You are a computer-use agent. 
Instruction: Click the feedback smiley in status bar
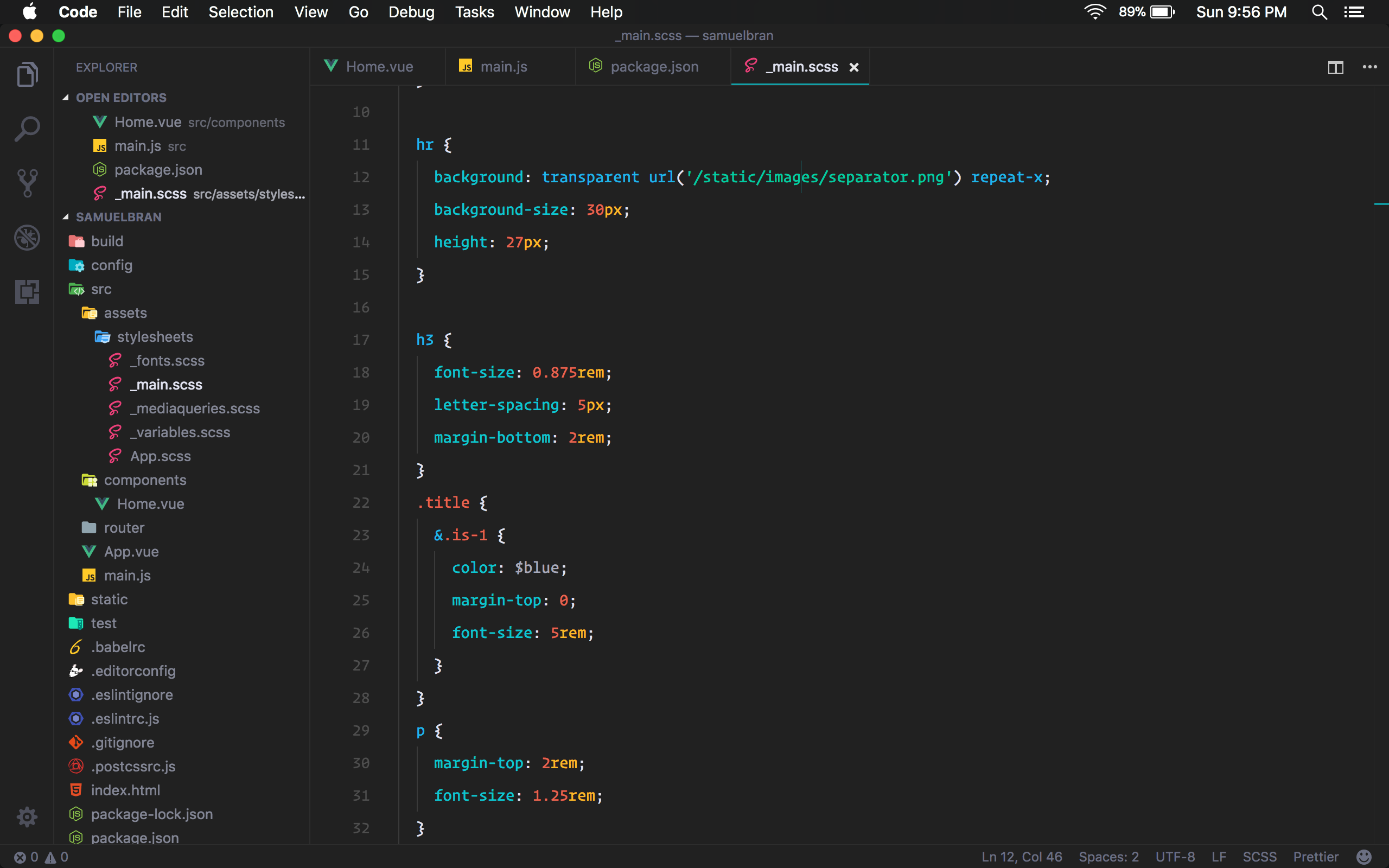(1365, 857)
